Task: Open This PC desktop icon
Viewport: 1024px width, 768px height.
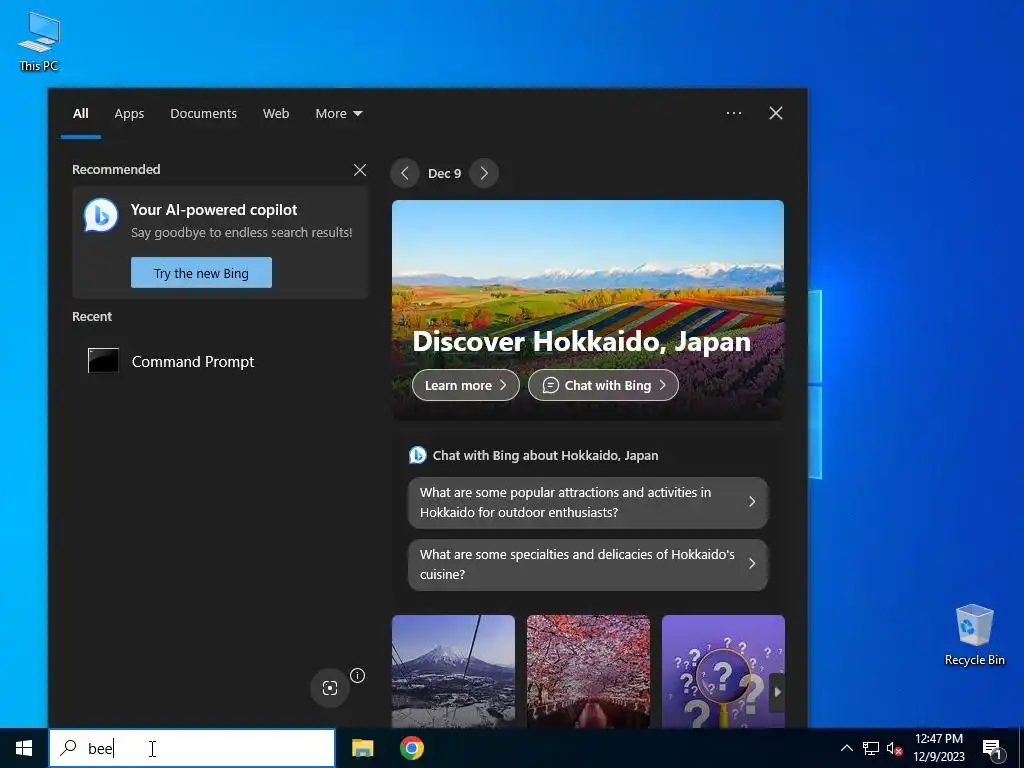Action: pyautogui.click(x=39, y=40)
